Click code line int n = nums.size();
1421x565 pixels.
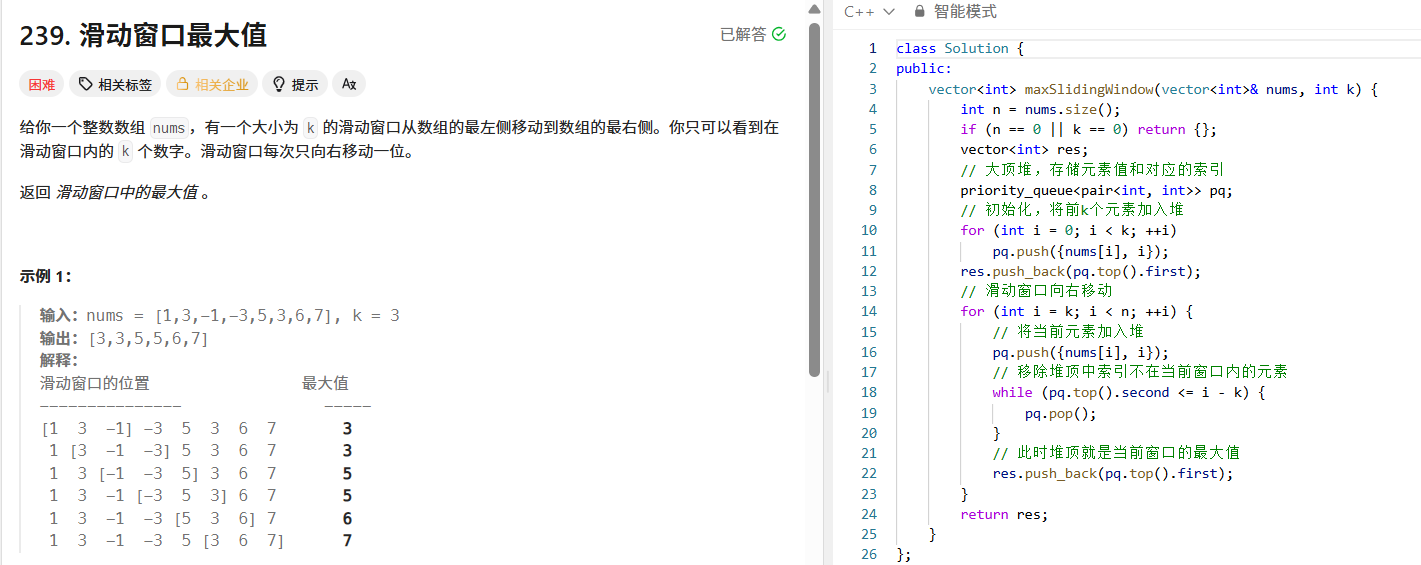point(1040,109)
